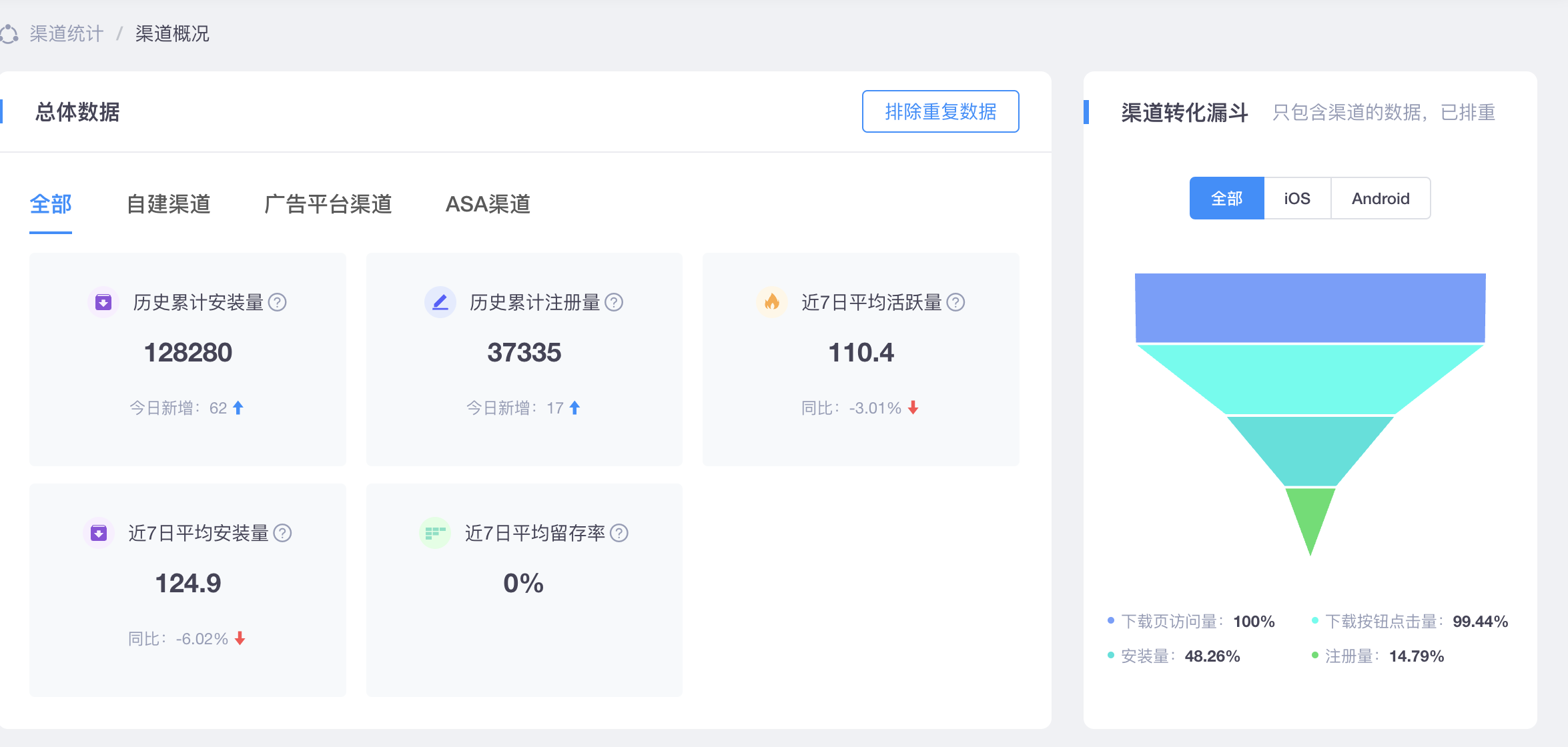Screen dimensions: 1568x747
Task: Click the 渠道统计 breadcrumb link
Action: tap(66, 33)
